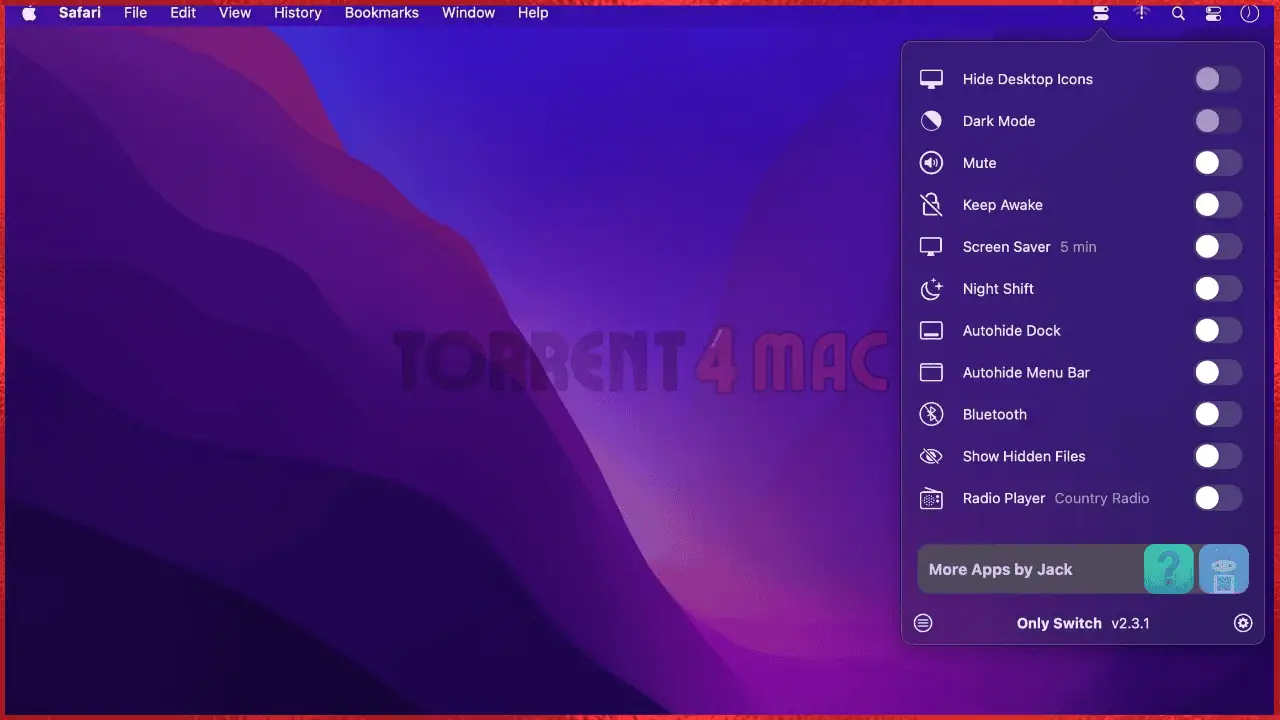Click the Autohide Menu Bar icon
The image size is (1280, 720).
[931, 372]
